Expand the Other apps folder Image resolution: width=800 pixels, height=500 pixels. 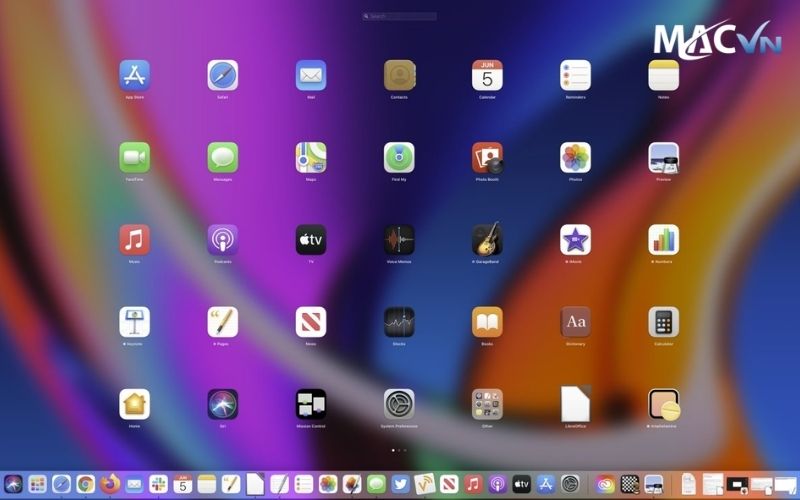pos(487,404)
